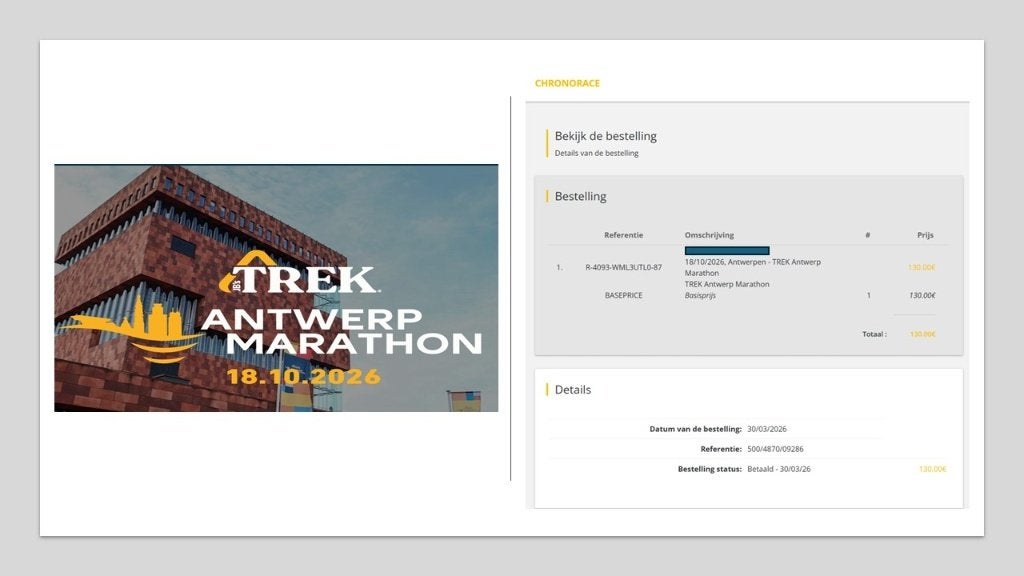Click the redacted blue name bar

pyautogui.click(x=727, y=250)
